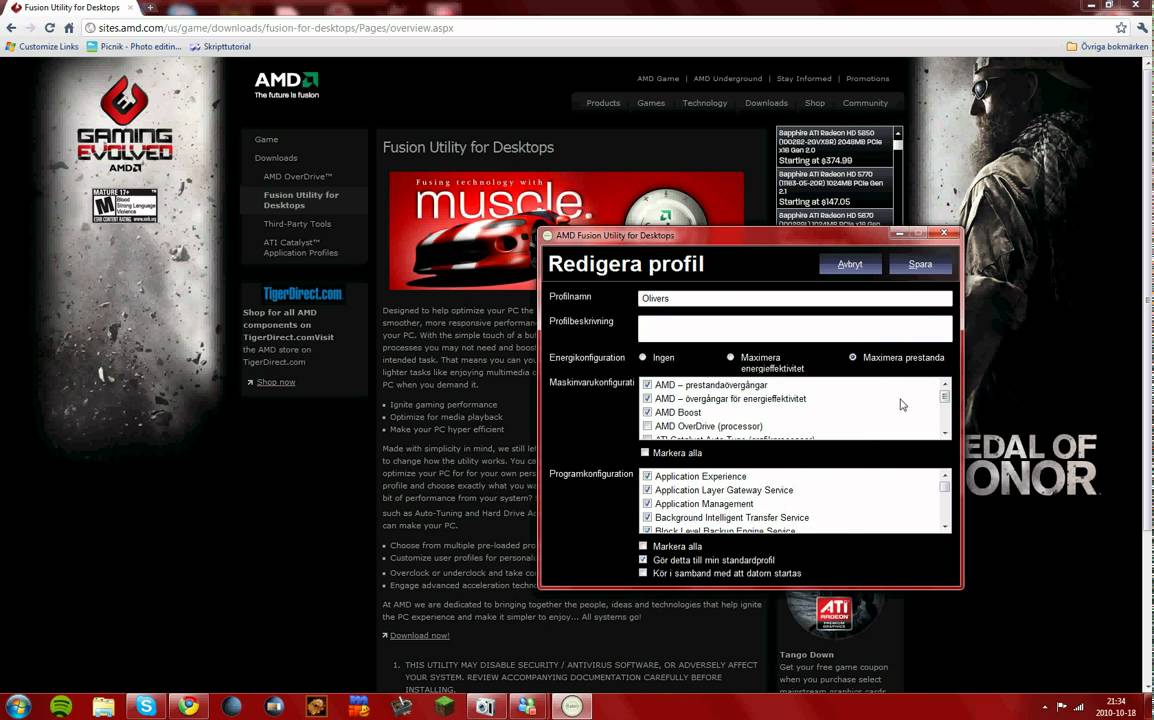1154x720 pixels.
Task: Open the AMD Game top link
Action: click(658, 79)
